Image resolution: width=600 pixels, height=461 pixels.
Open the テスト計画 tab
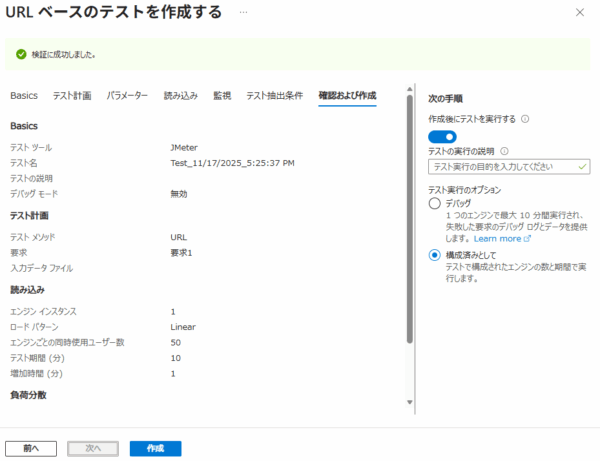click(x=72, y=96)
